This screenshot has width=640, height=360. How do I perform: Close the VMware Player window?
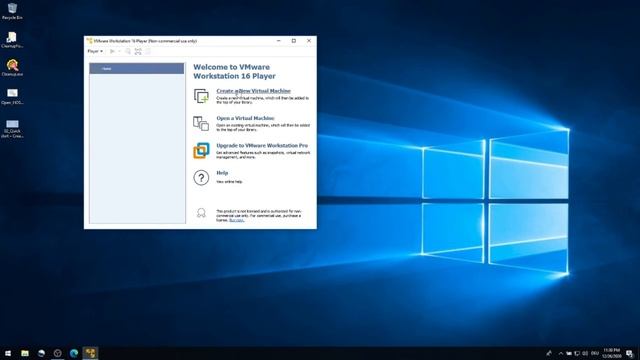pyautogui.click(x=309, y=41)
